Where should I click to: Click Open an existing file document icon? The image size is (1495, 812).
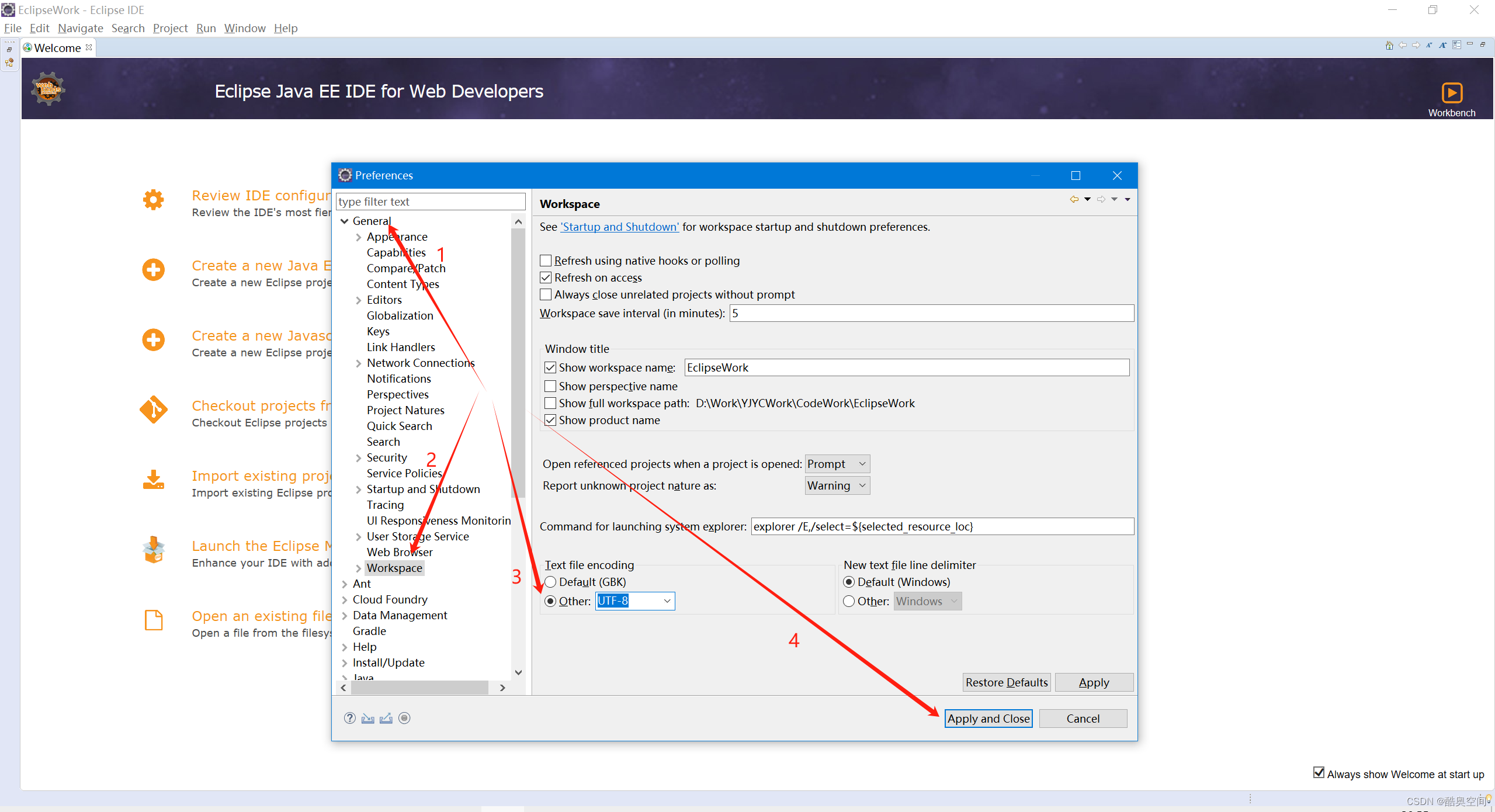pos(154,620)
